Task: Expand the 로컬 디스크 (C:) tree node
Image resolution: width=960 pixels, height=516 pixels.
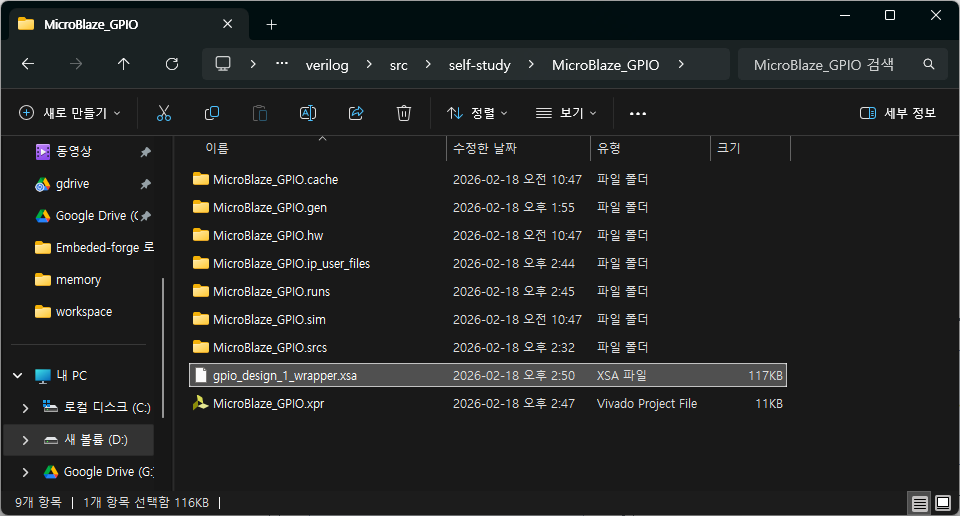Action: click(26, 408)
